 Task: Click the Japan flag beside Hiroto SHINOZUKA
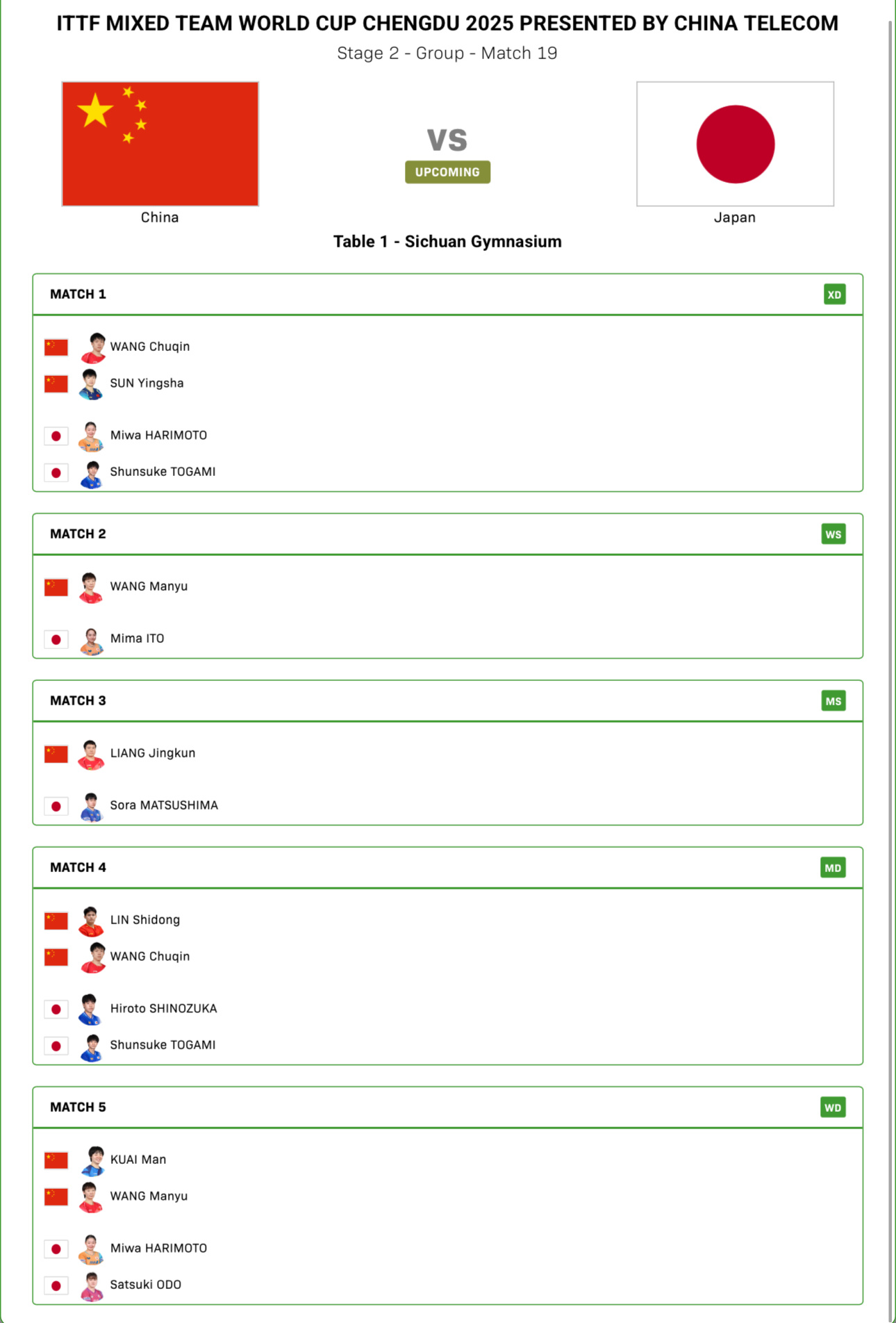[x=56, y=1009]
